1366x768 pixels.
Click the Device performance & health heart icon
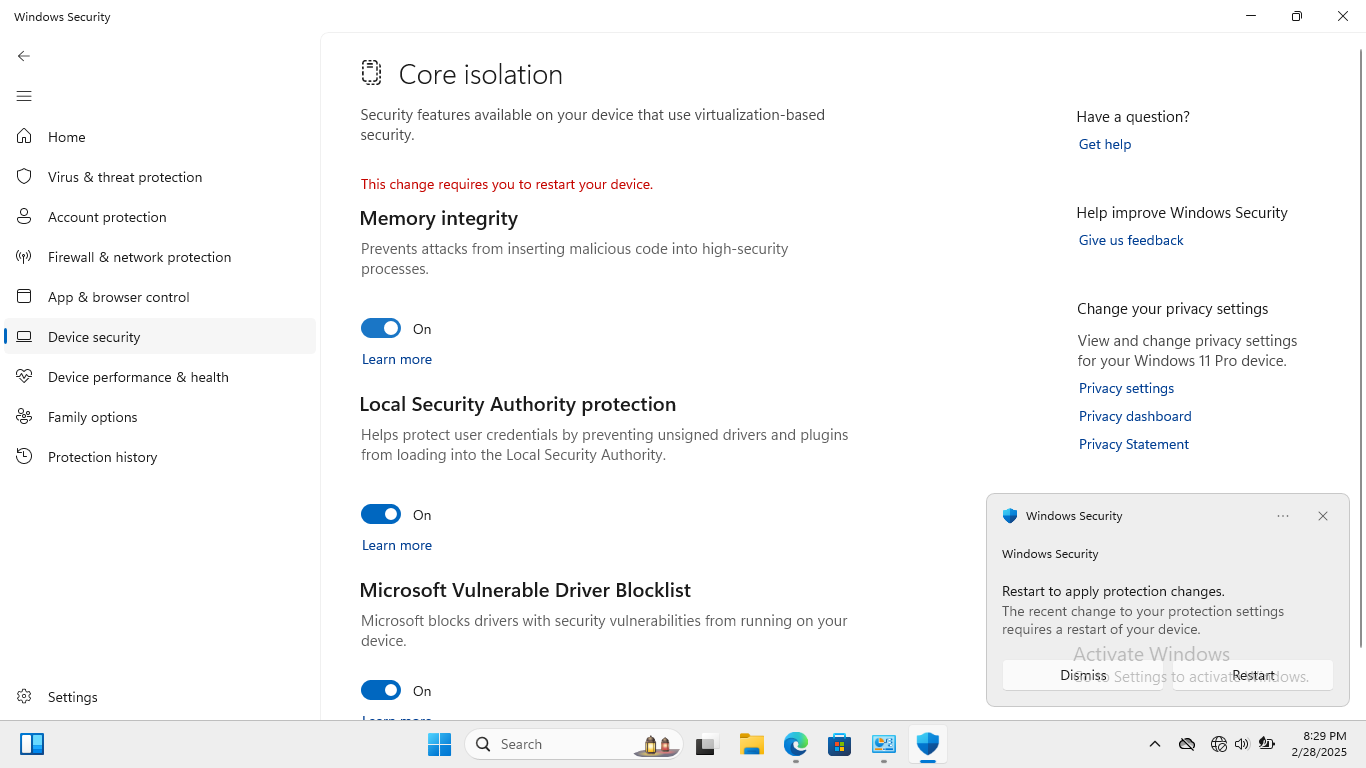click(24, 377)
